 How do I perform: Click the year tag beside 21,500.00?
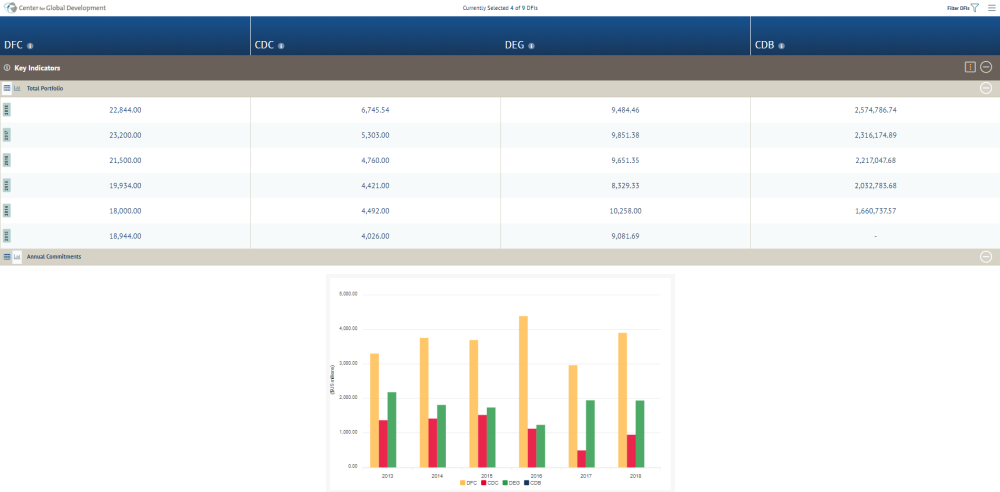[7, 160]
